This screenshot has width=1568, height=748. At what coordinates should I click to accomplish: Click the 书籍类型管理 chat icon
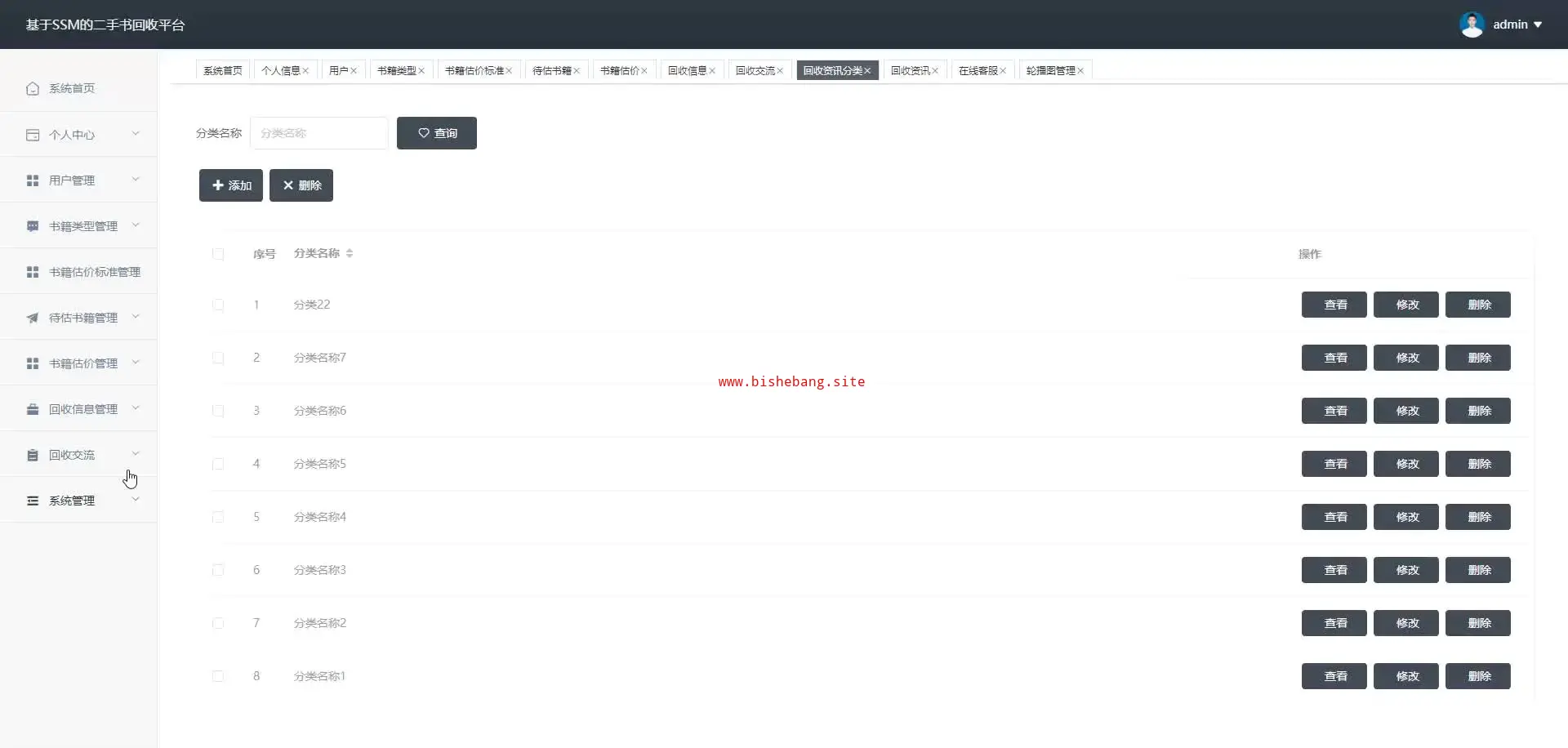point(33,226)
